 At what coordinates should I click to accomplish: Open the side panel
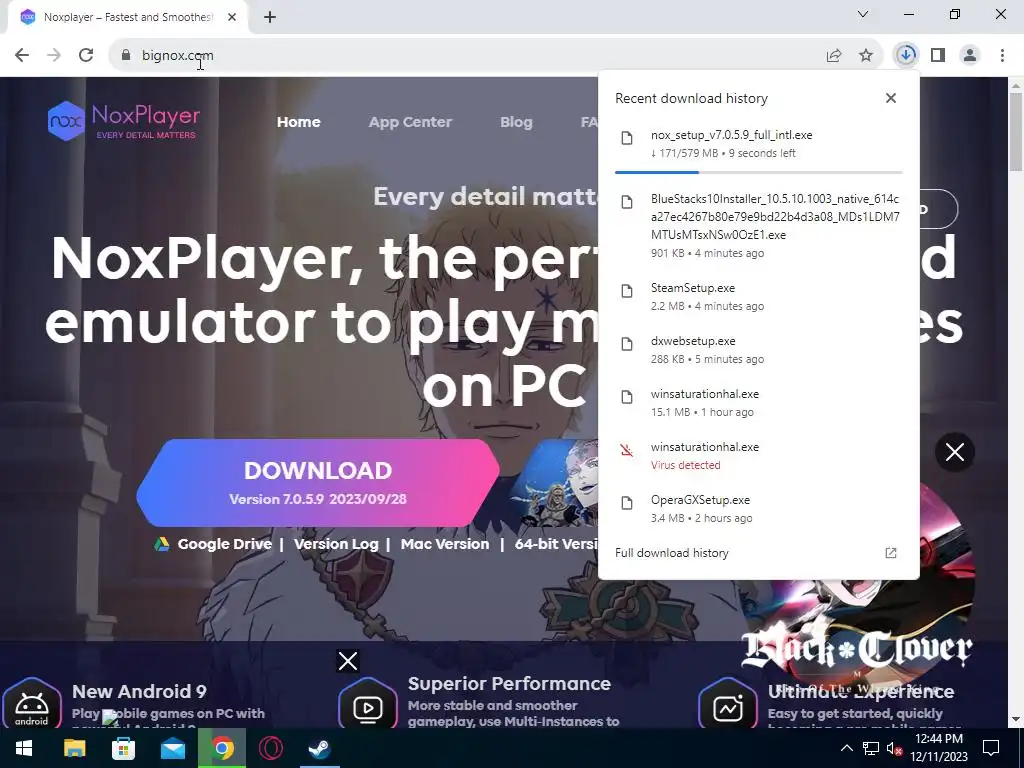click(x=938, y=56)
